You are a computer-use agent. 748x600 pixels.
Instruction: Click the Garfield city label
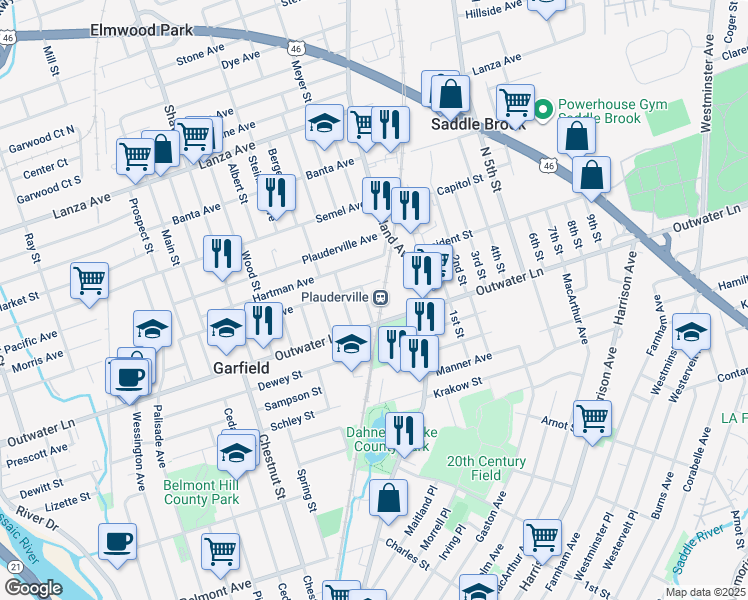pyautogui.click(x=241, y=368)
